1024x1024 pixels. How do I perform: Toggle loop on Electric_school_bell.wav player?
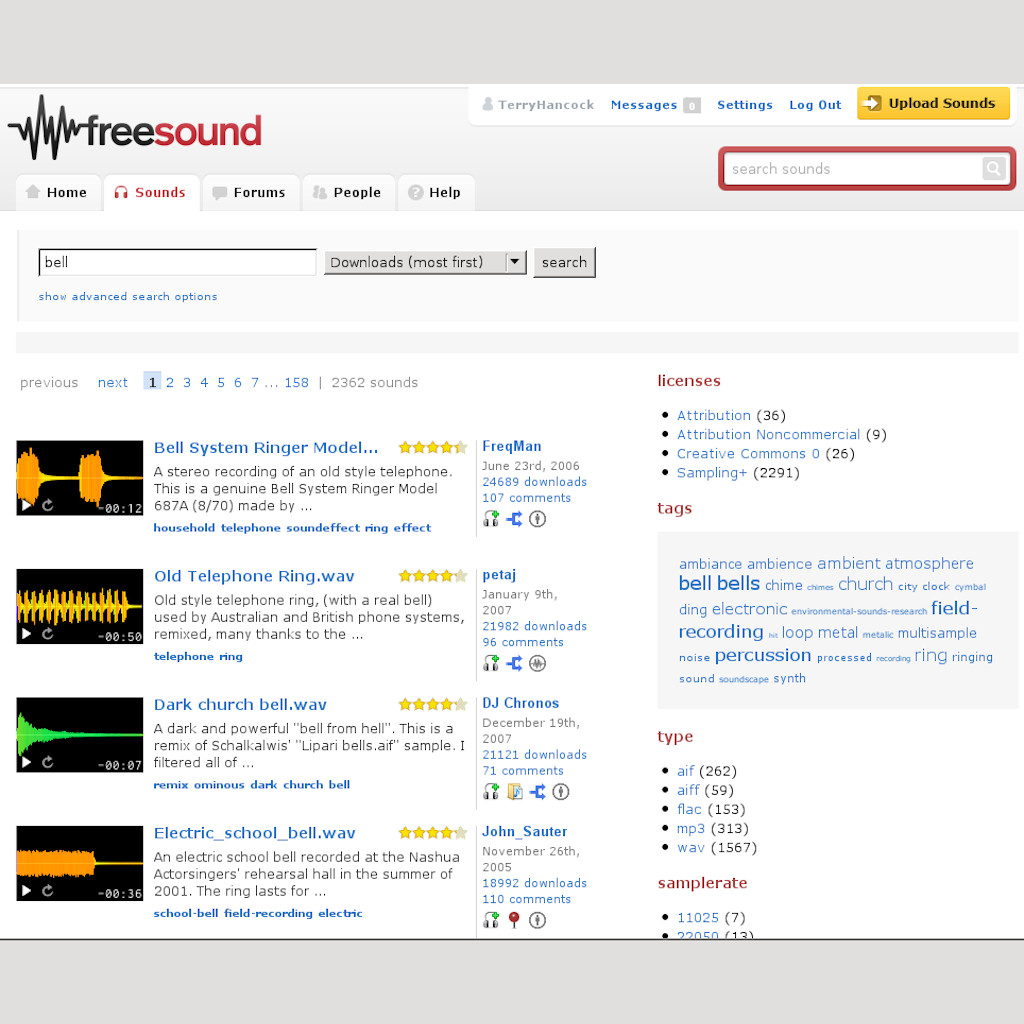point(47,891)
